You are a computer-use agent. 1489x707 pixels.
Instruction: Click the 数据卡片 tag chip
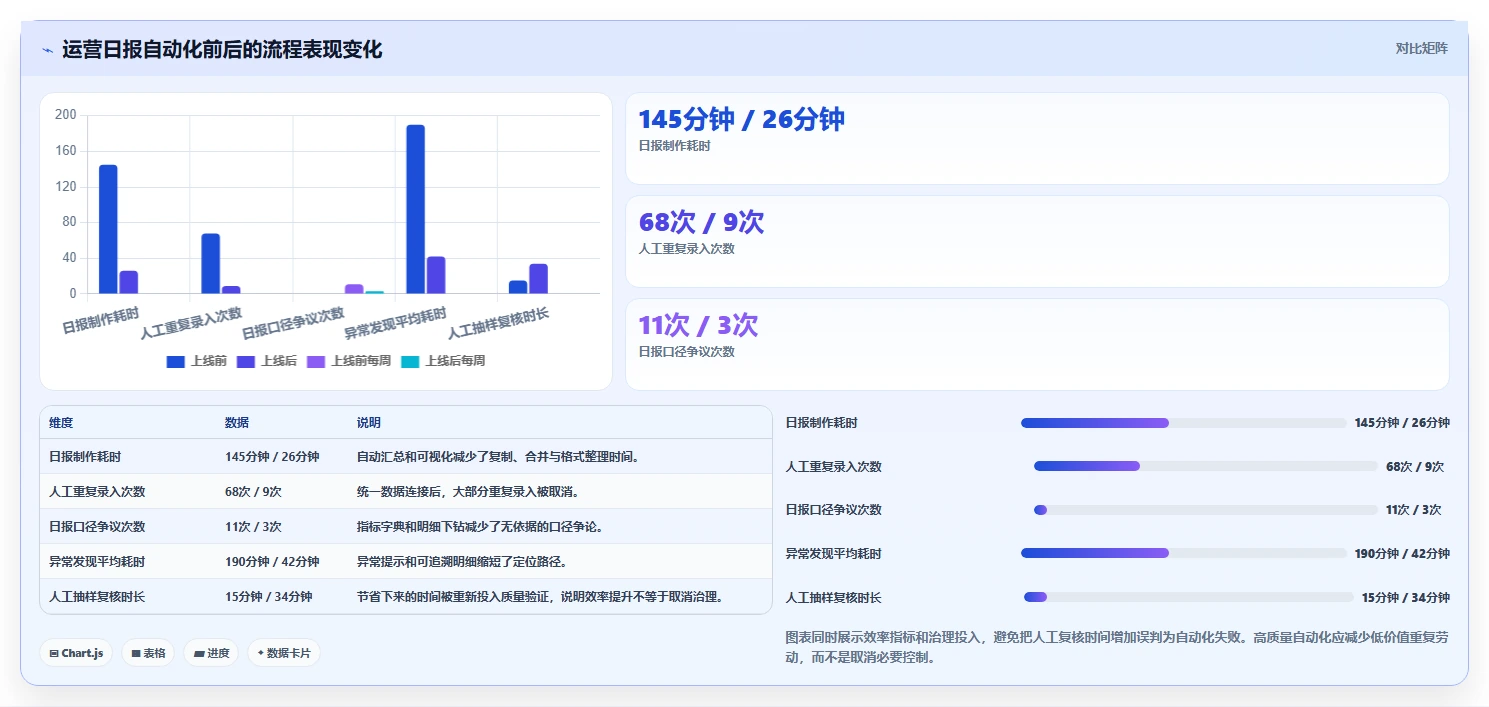[284, 653]
